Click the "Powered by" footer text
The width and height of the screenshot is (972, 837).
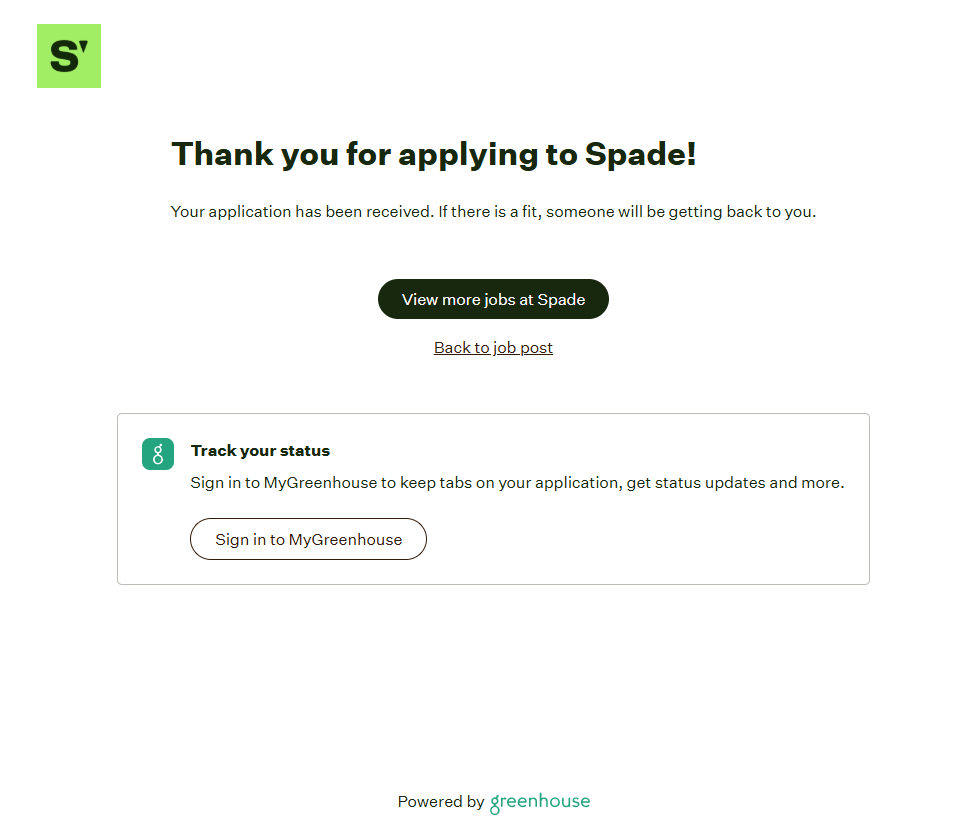pos(440,802)
